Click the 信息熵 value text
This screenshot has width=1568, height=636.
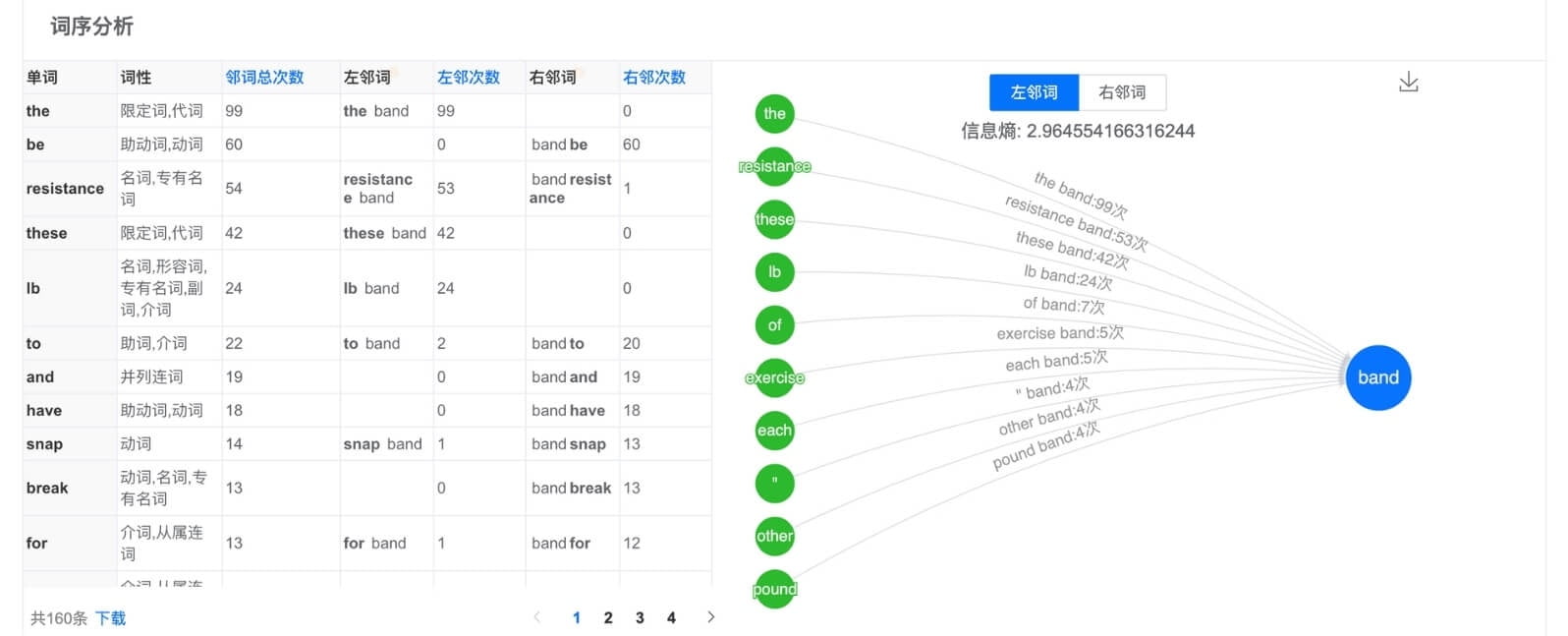(x=1078, y=131)
